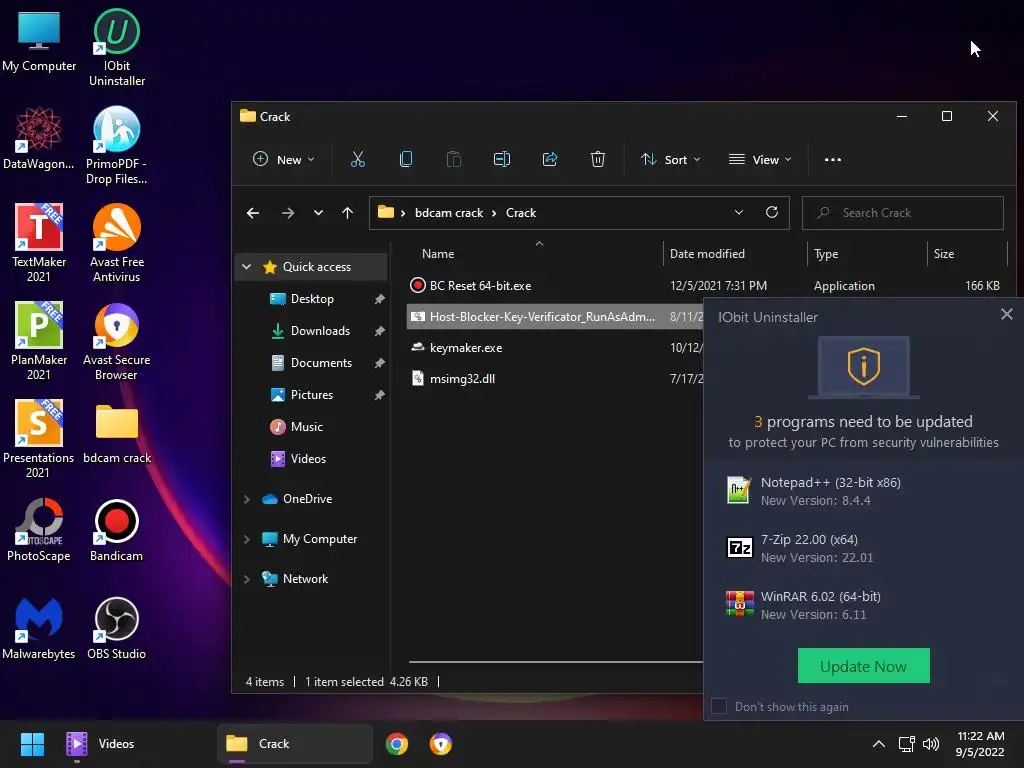
Task: Click the Delete trash icon in toolbar
Action: (x=598, y=159)
